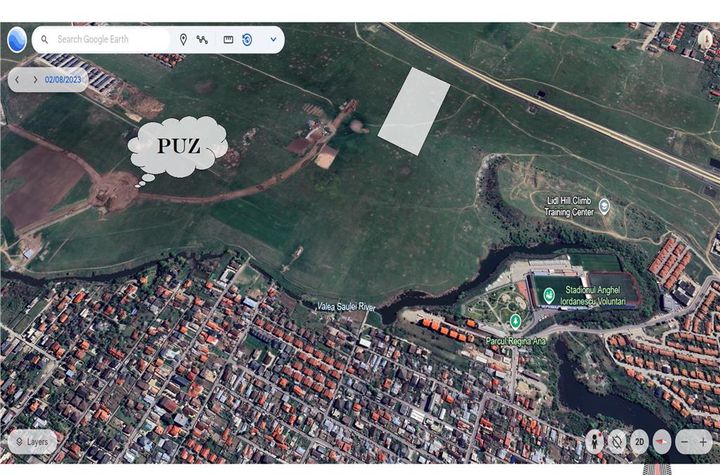Expand the toolbar dropdown chevron
The image size is (720, 475).
click(272, 40)
